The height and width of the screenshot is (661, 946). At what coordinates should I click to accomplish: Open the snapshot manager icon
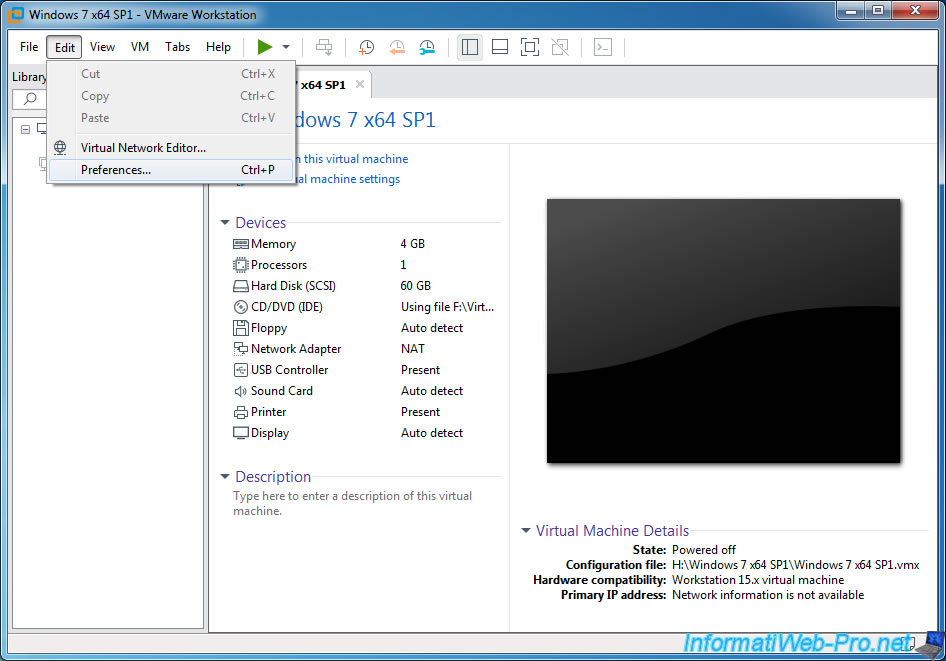click(427, 47)
